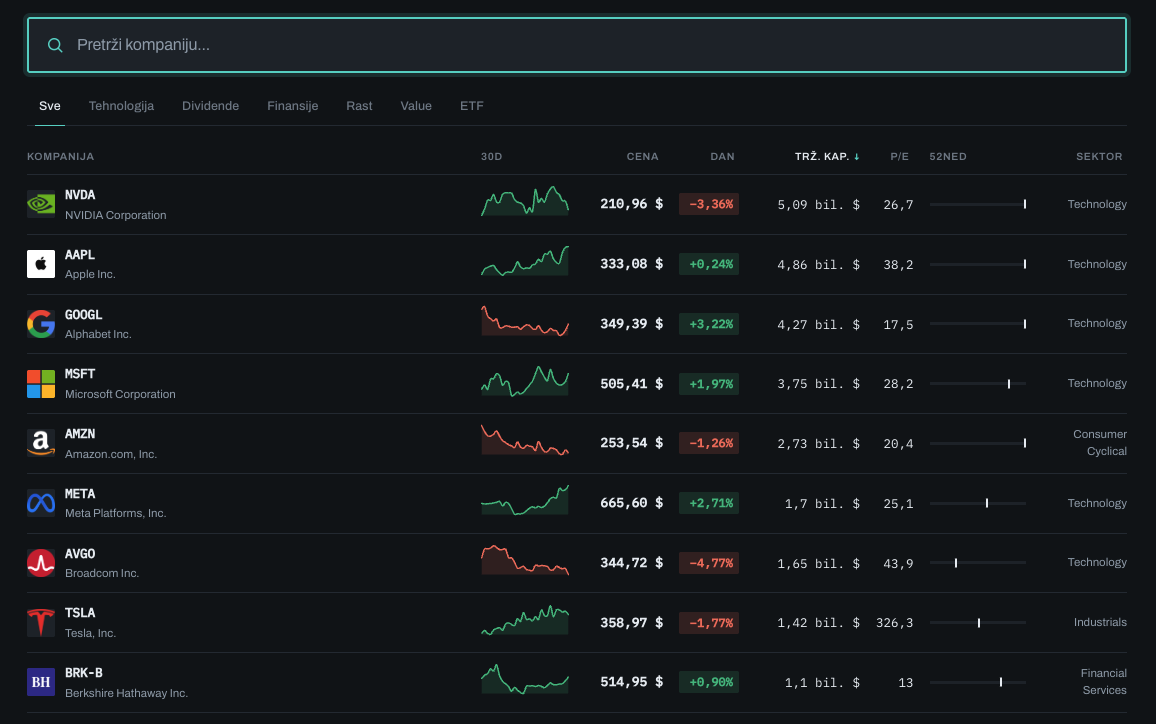Select the Google logo in GOOGL row
Viewport: 1156px width, 724px height.
(x=41, y=324)
